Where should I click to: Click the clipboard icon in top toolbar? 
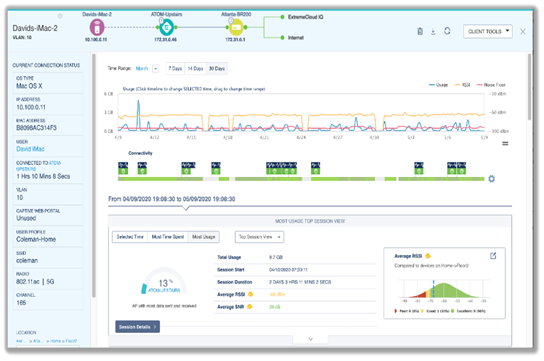[420, 31]
